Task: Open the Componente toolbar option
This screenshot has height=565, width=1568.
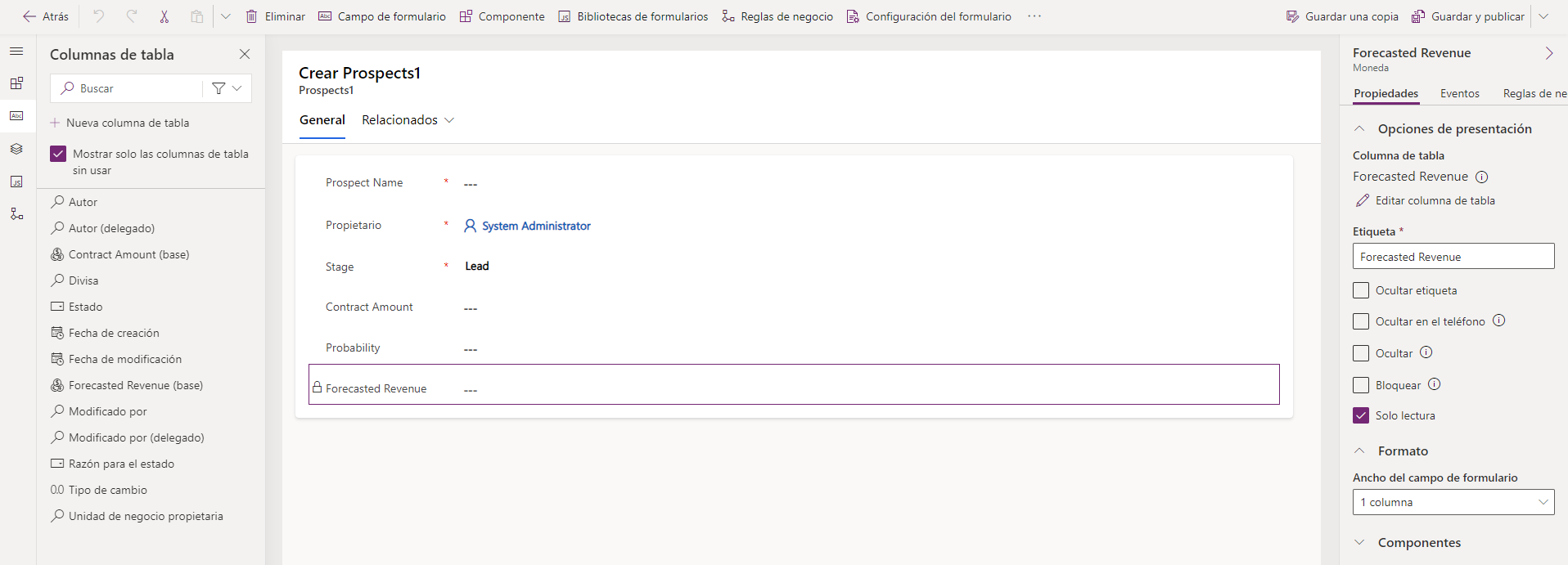Action: (502, 16)
